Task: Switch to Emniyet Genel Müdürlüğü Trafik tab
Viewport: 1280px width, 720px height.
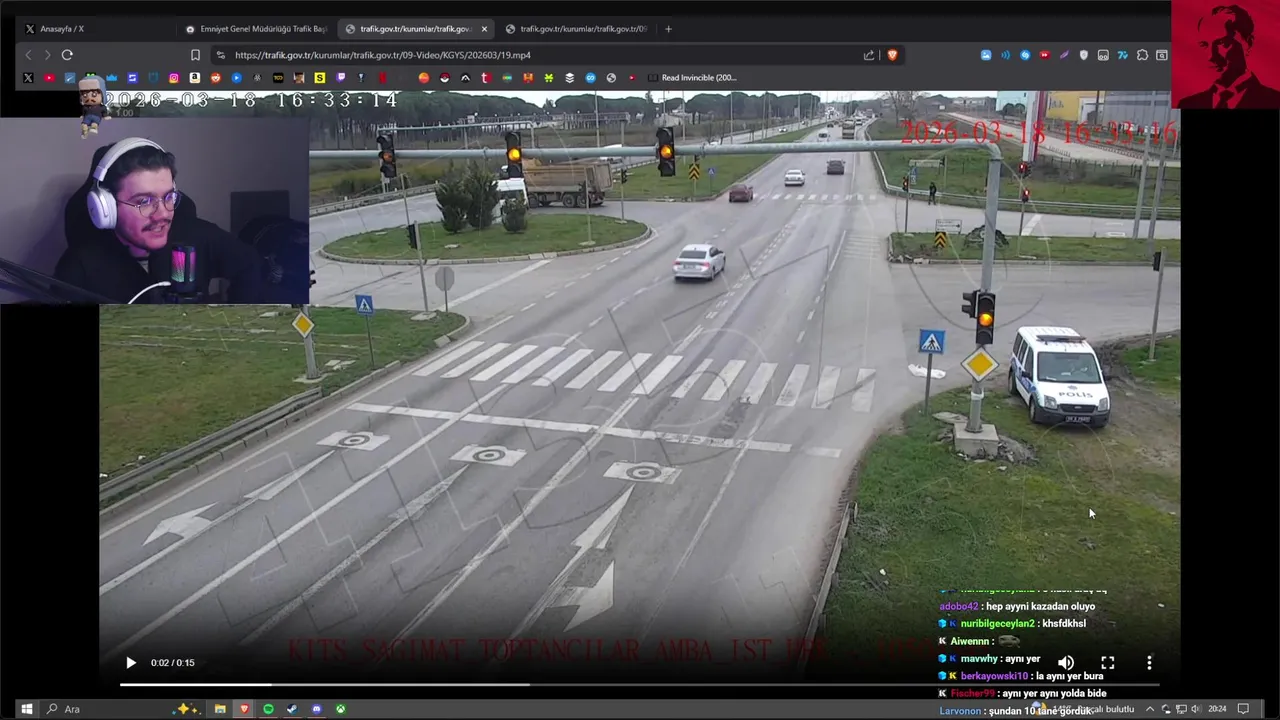Action: point(256,29)
